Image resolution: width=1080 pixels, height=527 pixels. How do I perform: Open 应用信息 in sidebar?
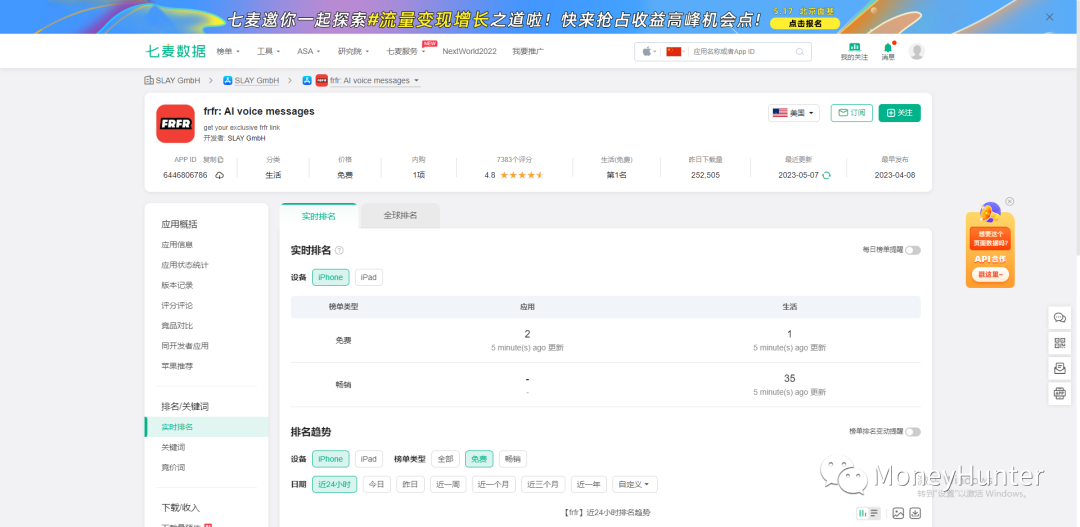[x=177, y=245]
